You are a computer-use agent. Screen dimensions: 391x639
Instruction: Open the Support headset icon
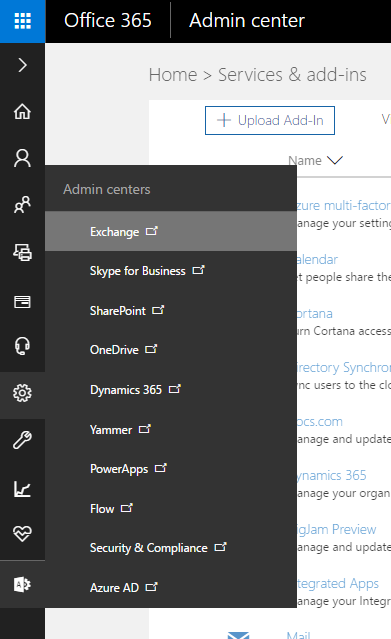(22, 346)
